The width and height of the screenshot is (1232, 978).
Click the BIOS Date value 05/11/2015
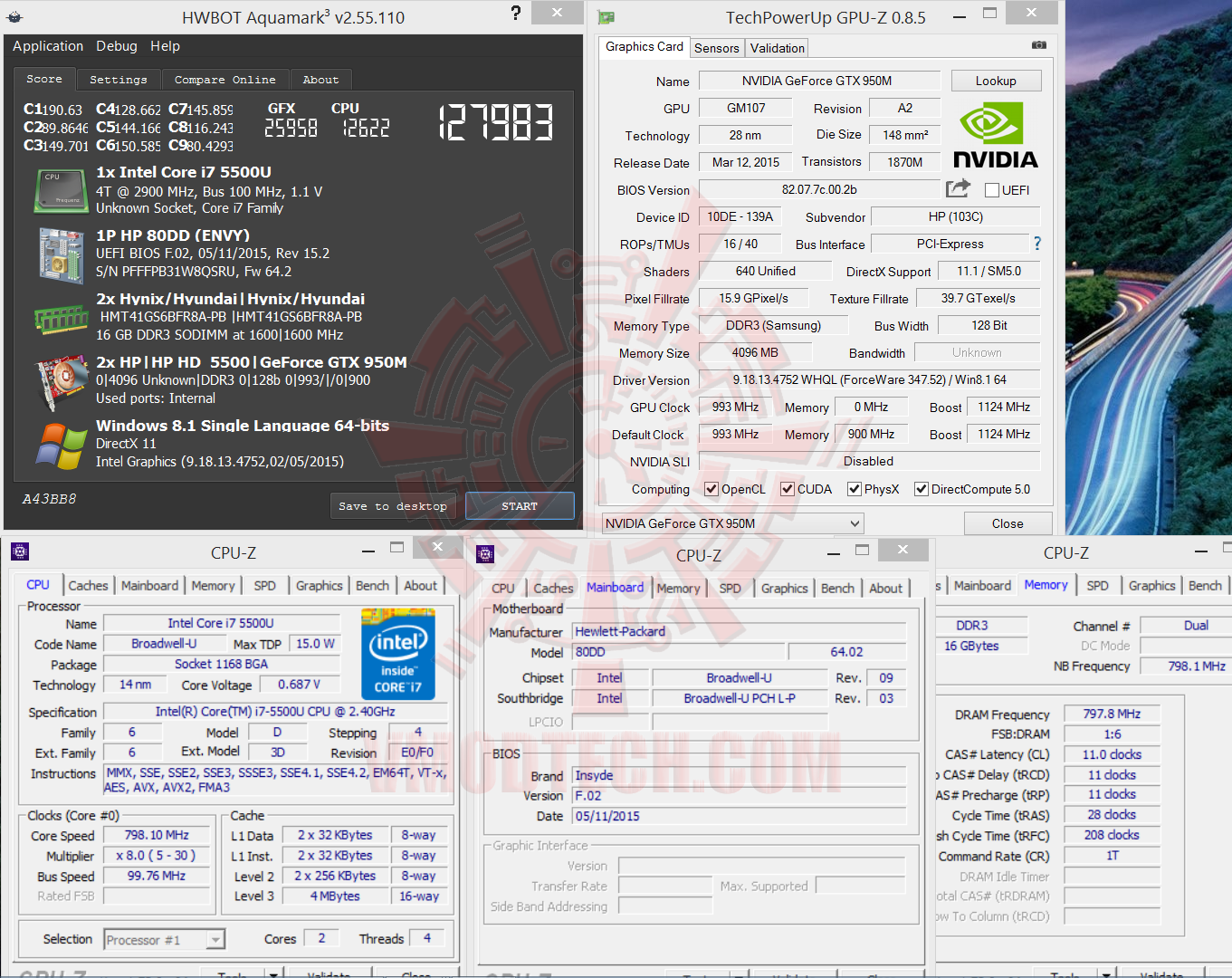click(x=740, y=816)
